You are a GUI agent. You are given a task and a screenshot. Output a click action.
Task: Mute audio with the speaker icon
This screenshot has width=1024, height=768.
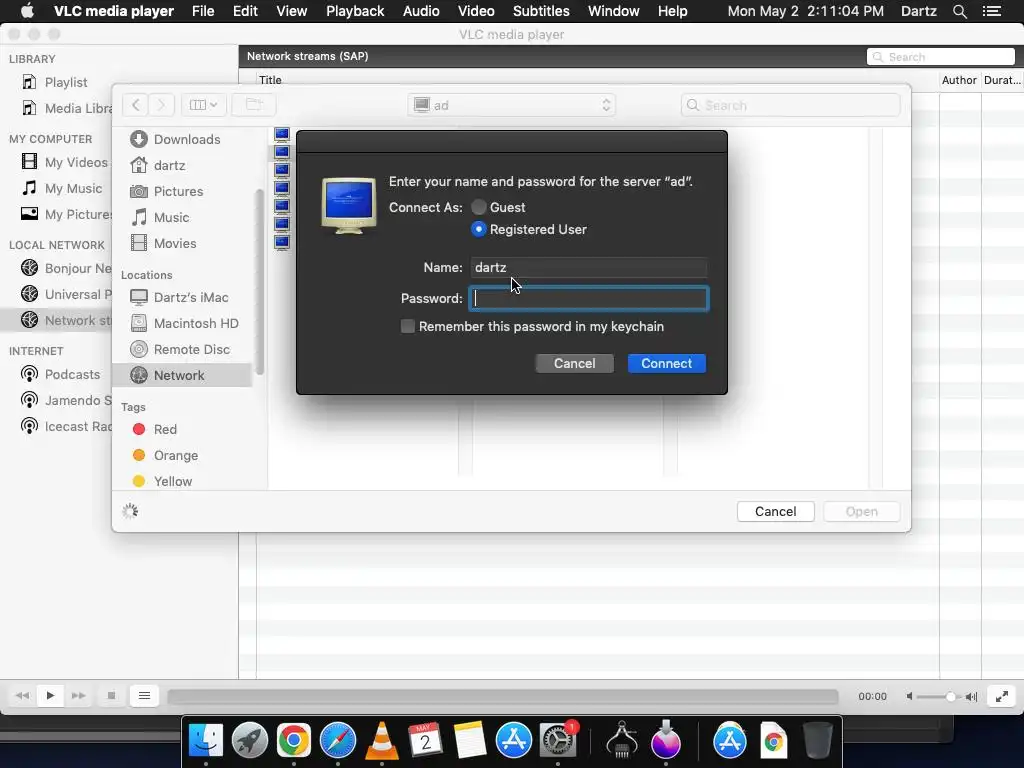pos(909,696)
